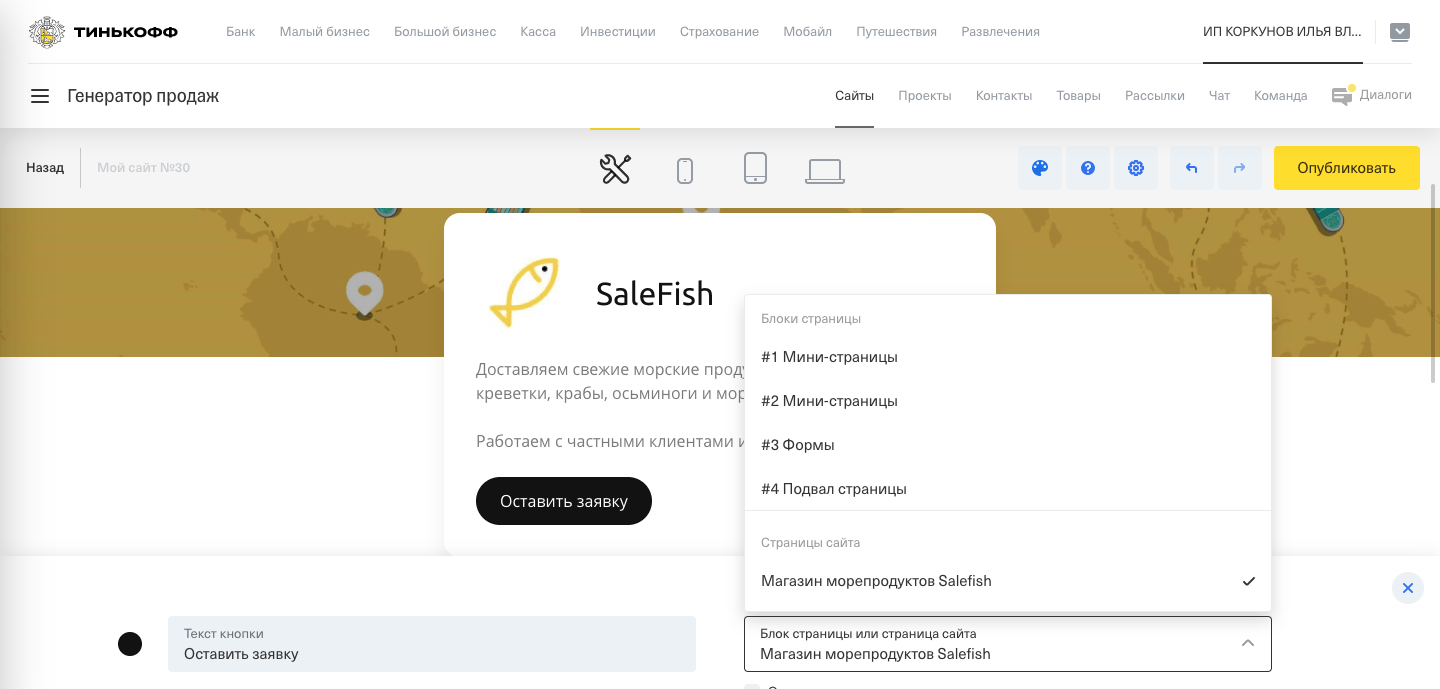The width and height of the screenshot is (1440, 689).
Task: Go to the Банк section
Action: coord(241,32)
